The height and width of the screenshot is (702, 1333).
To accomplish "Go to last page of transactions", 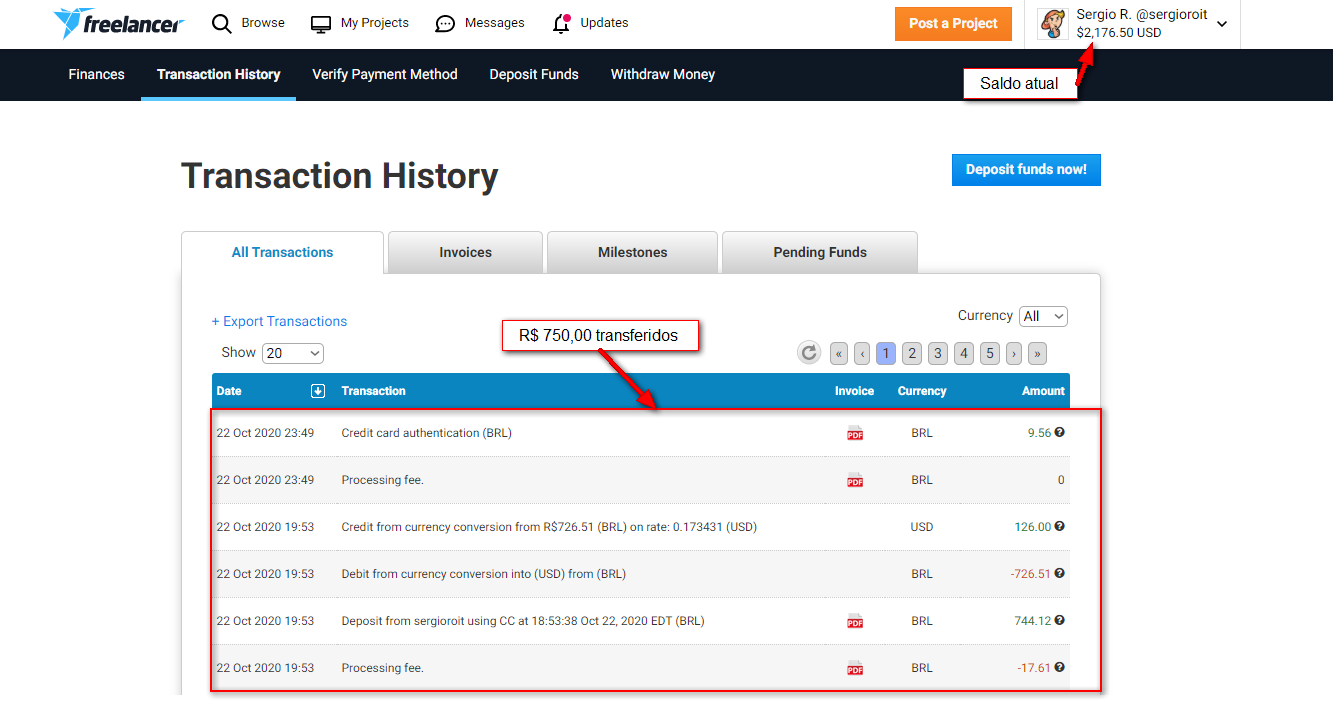I will pyautogui.click(x=1038, y=353).
